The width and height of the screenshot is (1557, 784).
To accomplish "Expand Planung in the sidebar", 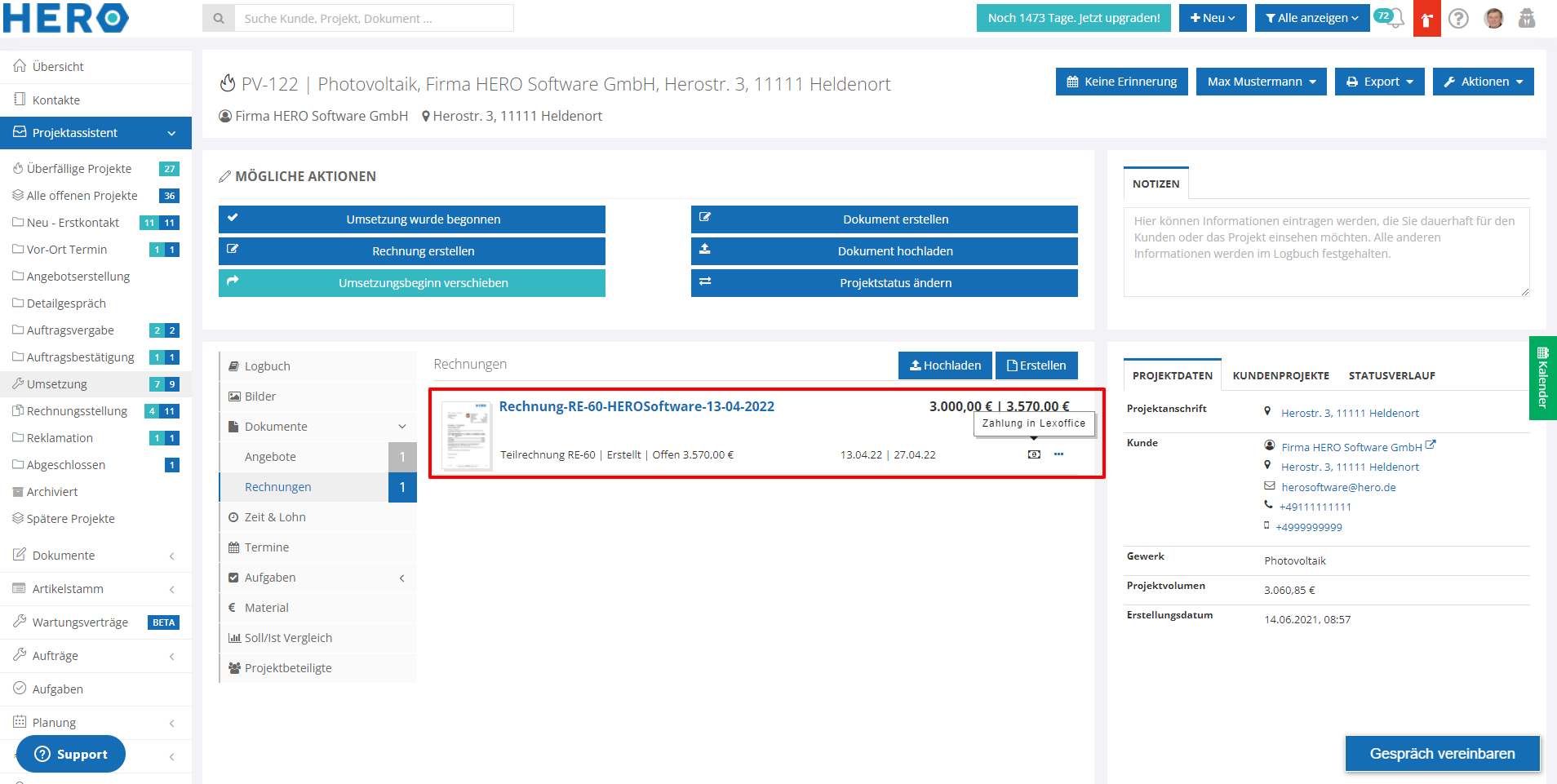I will click(96, 723).
